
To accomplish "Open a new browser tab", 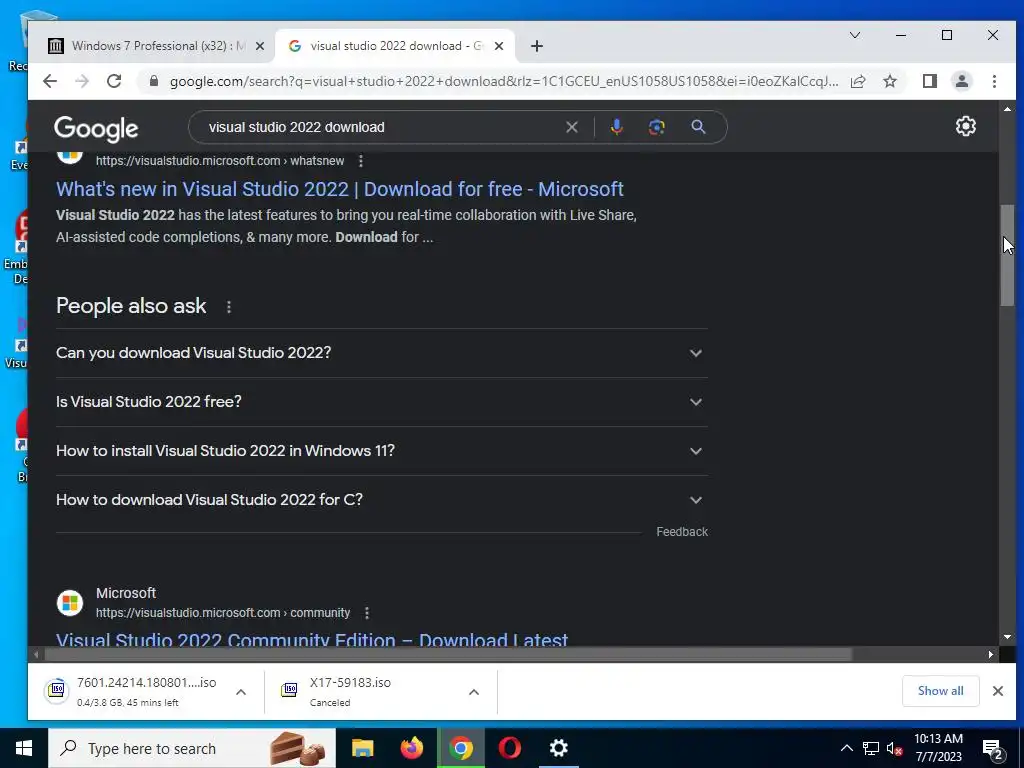I will pyautogui.click(x=537, y=46).
